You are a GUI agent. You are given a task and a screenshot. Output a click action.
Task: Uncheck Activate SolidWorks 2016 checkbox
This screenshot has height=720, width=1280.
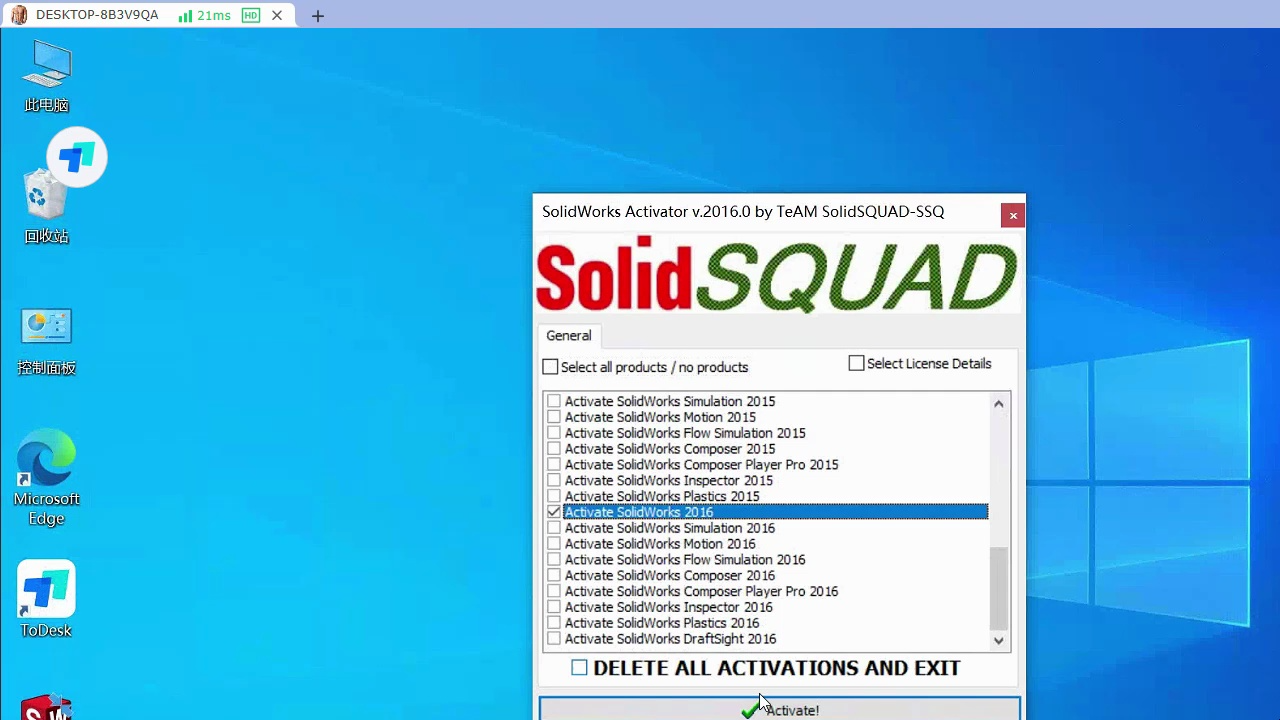554,512
